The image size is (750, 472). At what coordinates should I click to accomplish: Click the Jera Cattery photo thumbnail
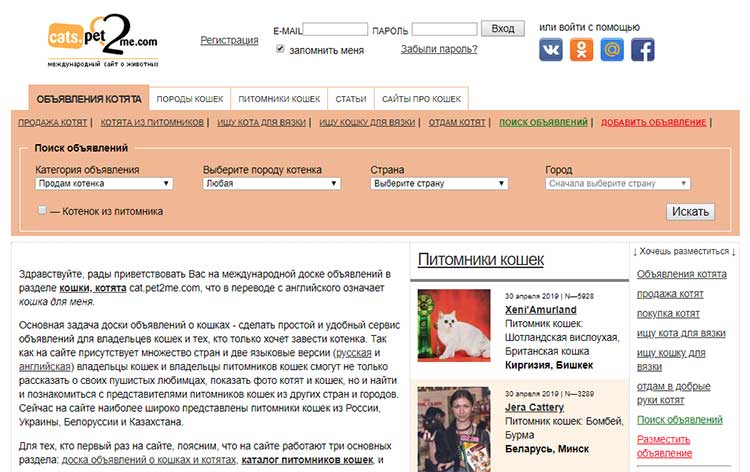(454, 429)
